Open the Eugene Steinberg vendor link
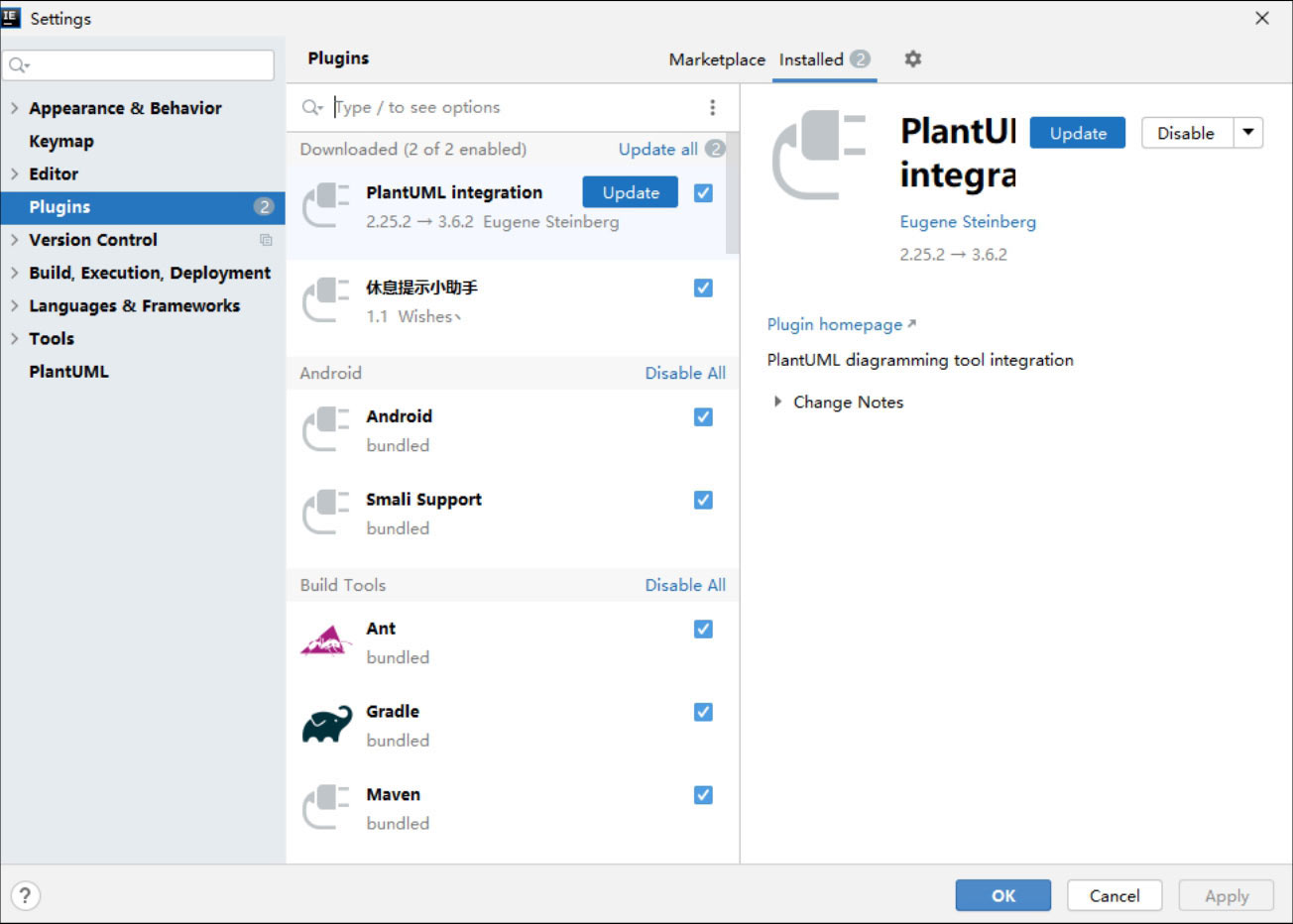 [x=968, y=222]
